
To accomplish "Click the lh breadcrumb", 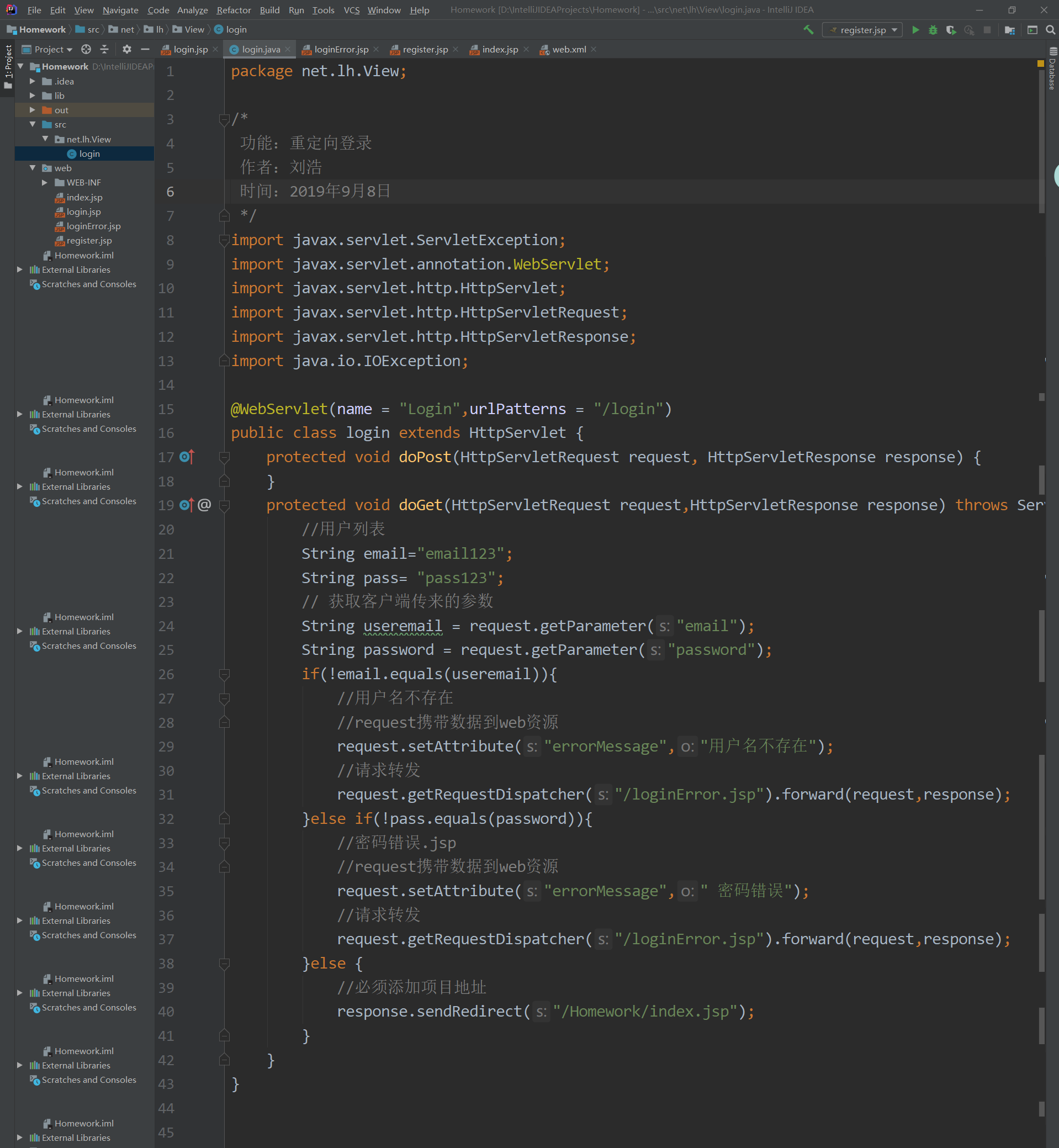I will pos(154,29).
